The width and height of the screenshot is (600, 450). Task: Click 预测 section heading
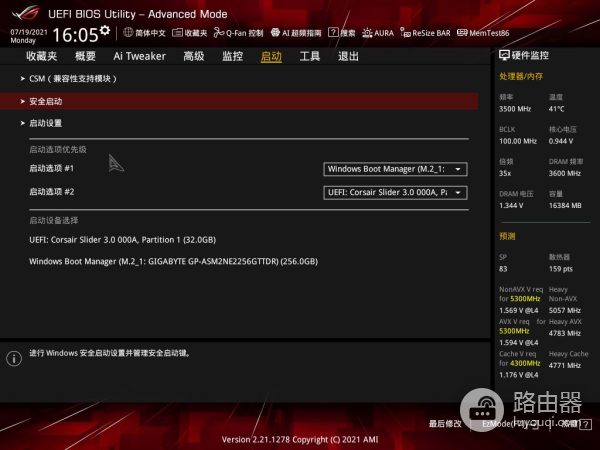(x=507, y=236)
